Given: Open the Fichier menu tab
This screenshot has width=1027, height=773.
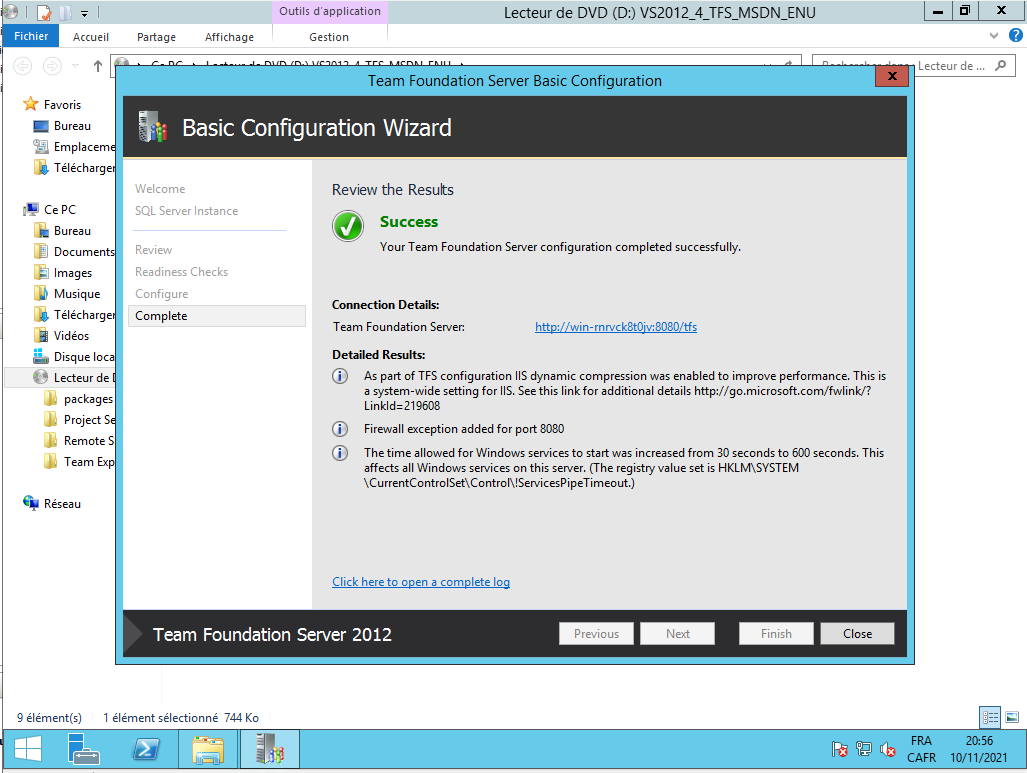Looking at the screenshot, I should tap(31, 37).
